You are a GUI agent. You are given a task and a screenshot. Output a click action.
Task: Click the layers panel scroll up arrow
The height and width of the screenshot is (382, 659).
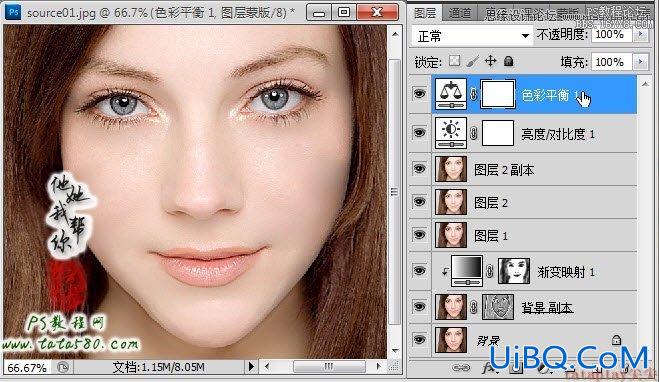tap(645, 84)
